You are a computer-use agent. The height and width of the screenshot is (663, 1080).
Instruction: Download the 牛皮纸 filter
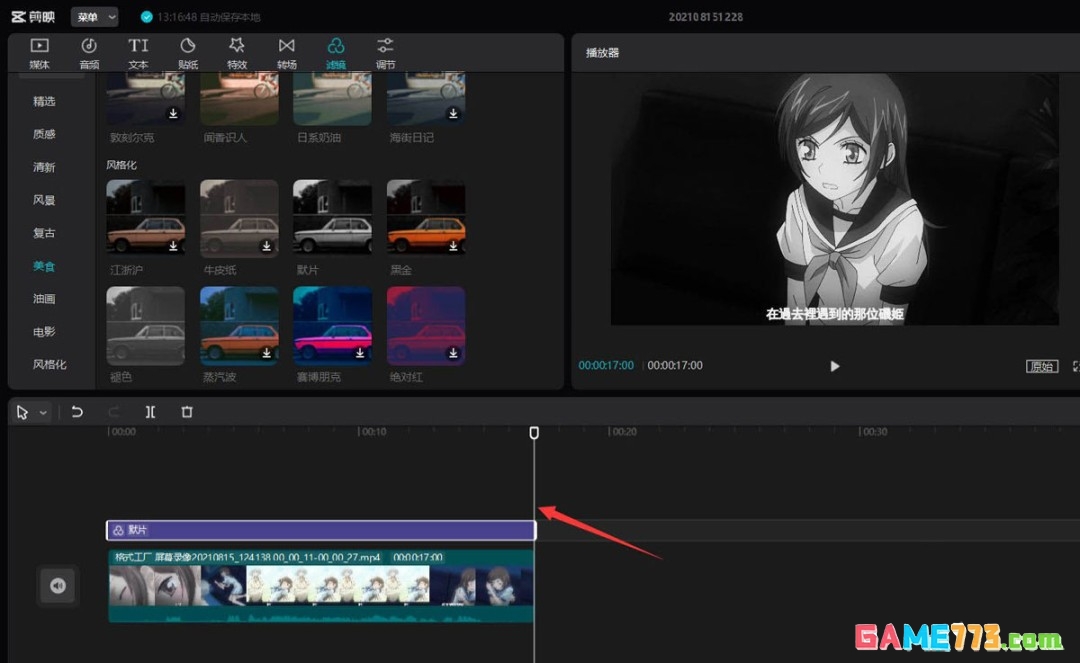click(267, 246)
